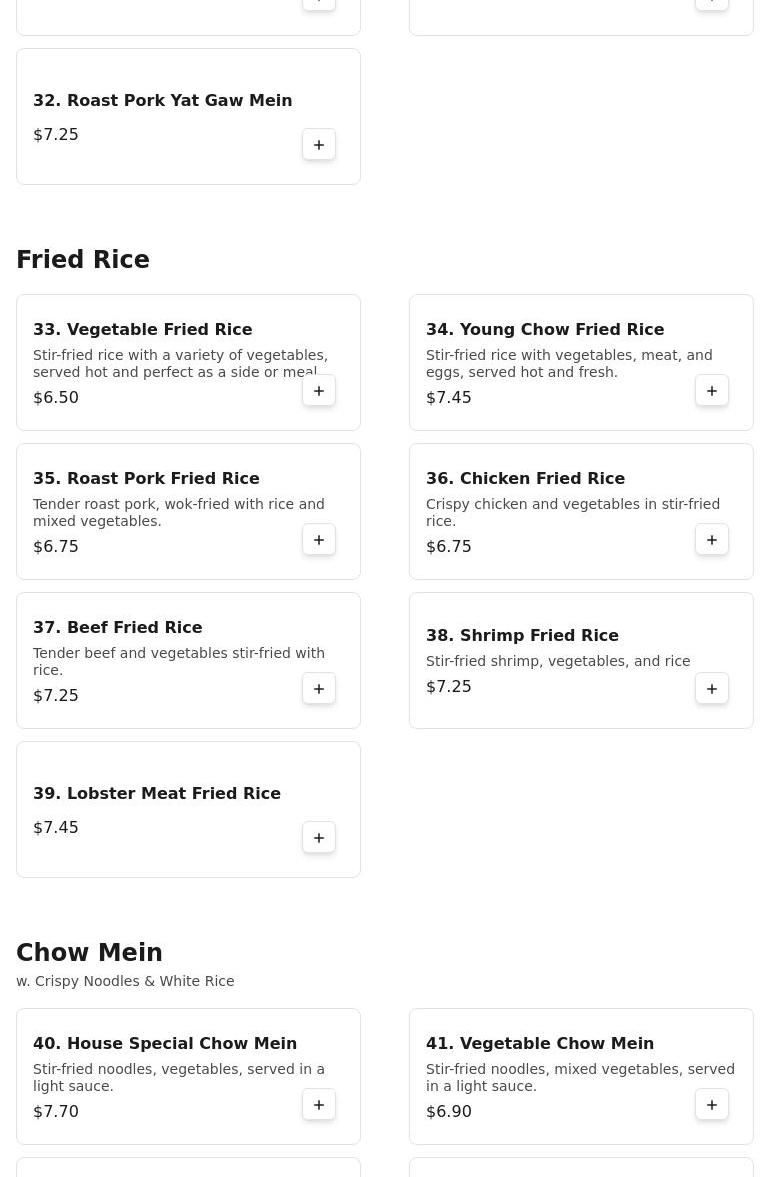The image size is (770, 1177).
Task: Click plus icon for Vegetable Chow Mein
Action: [712, 1105]
